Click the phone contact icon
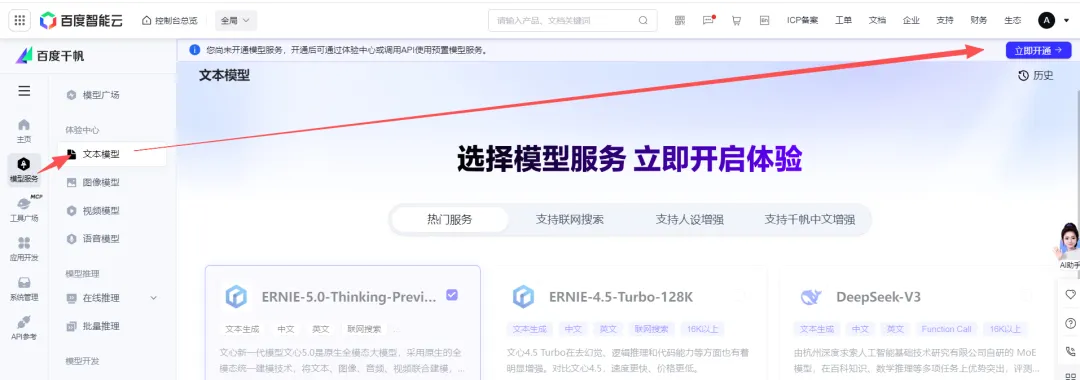 point(1070,351)
